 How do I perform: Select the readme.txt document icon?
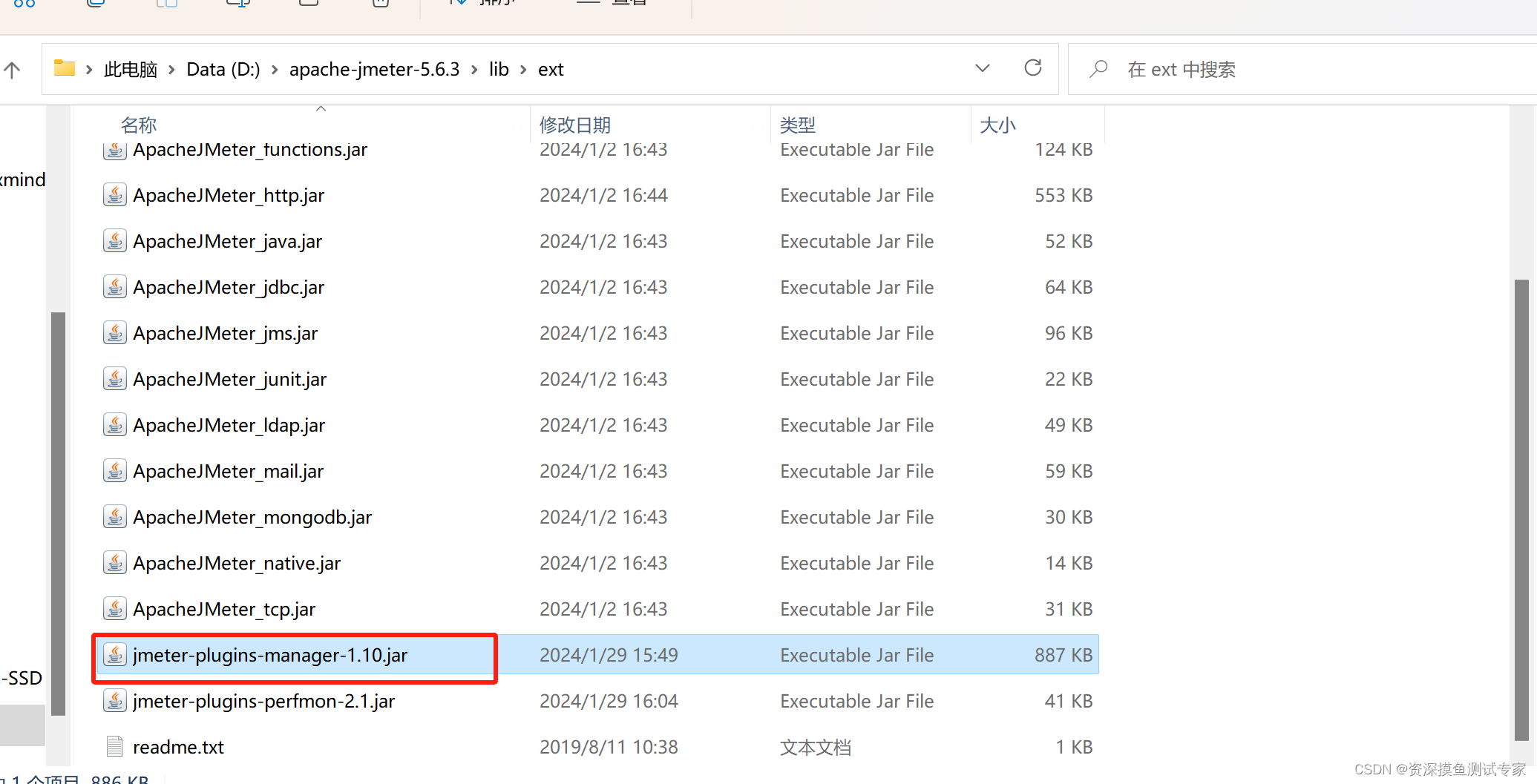pyautogui.click(x=114, y=747)
